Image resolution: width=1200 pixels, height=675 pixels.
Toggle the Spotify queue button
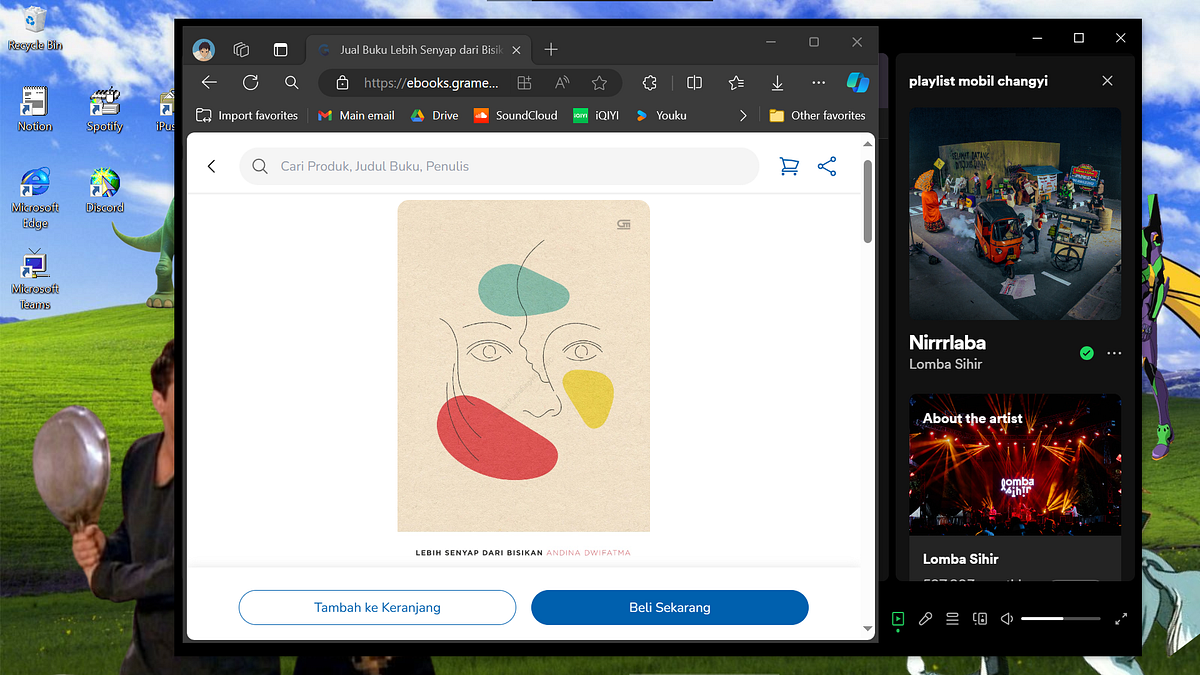(x=952, y=619)
